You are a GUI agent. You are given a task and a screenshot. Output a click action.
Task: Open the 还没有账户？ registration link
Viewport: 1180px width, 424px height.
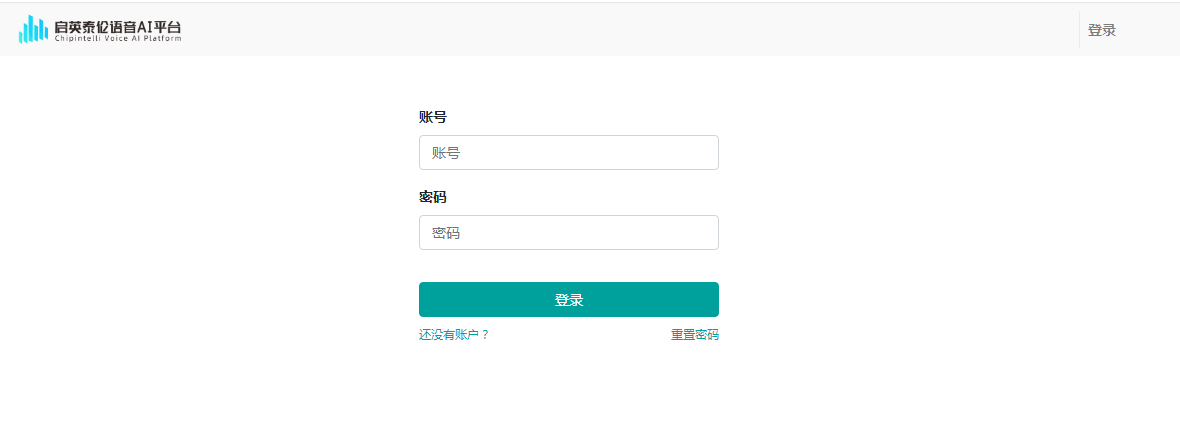click(x=454, y=335)
